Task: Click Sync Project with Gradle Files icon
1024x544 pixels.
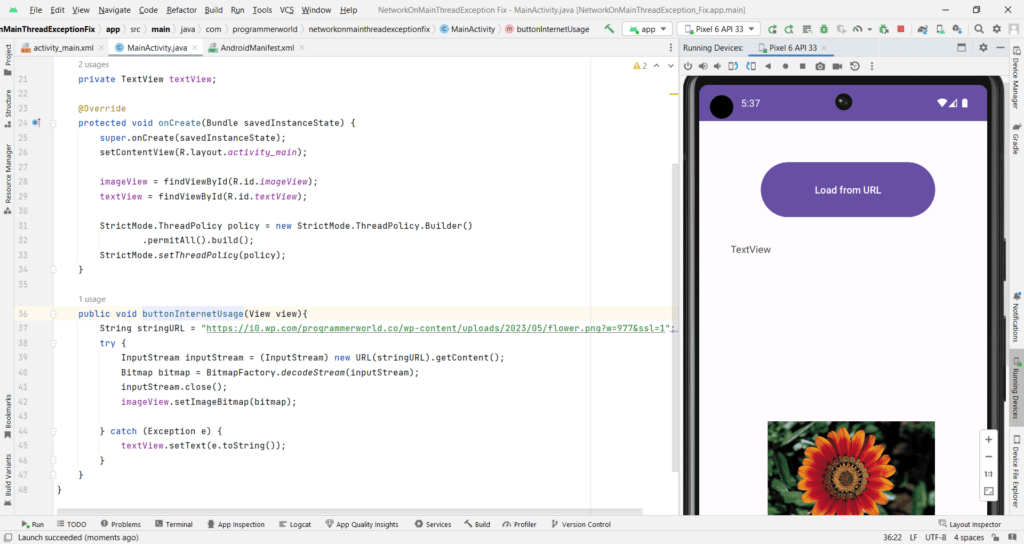Action: coord(922,29)
